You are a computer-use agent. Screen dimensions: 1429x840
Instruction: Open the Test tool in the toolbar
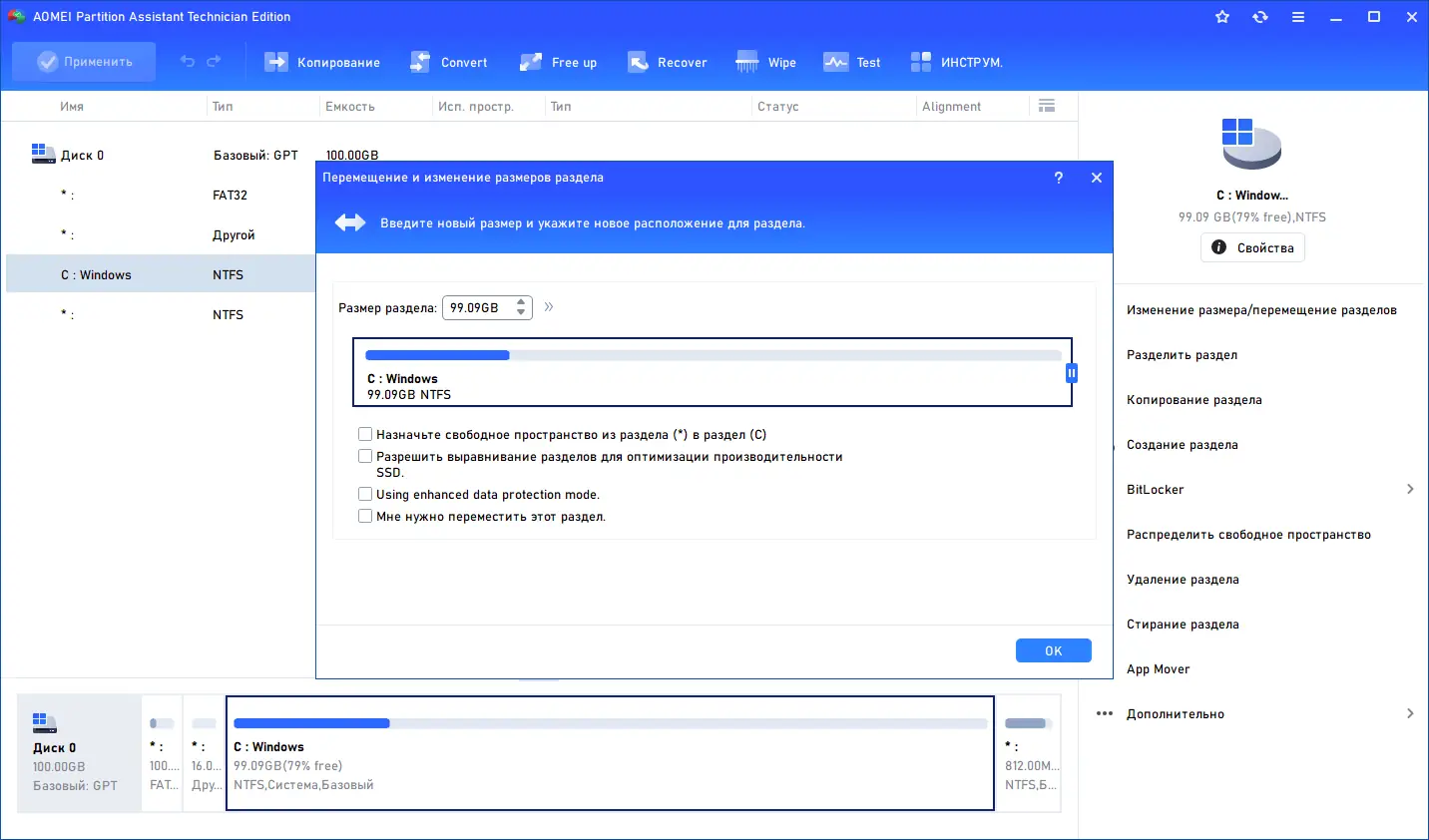point(852,62)
